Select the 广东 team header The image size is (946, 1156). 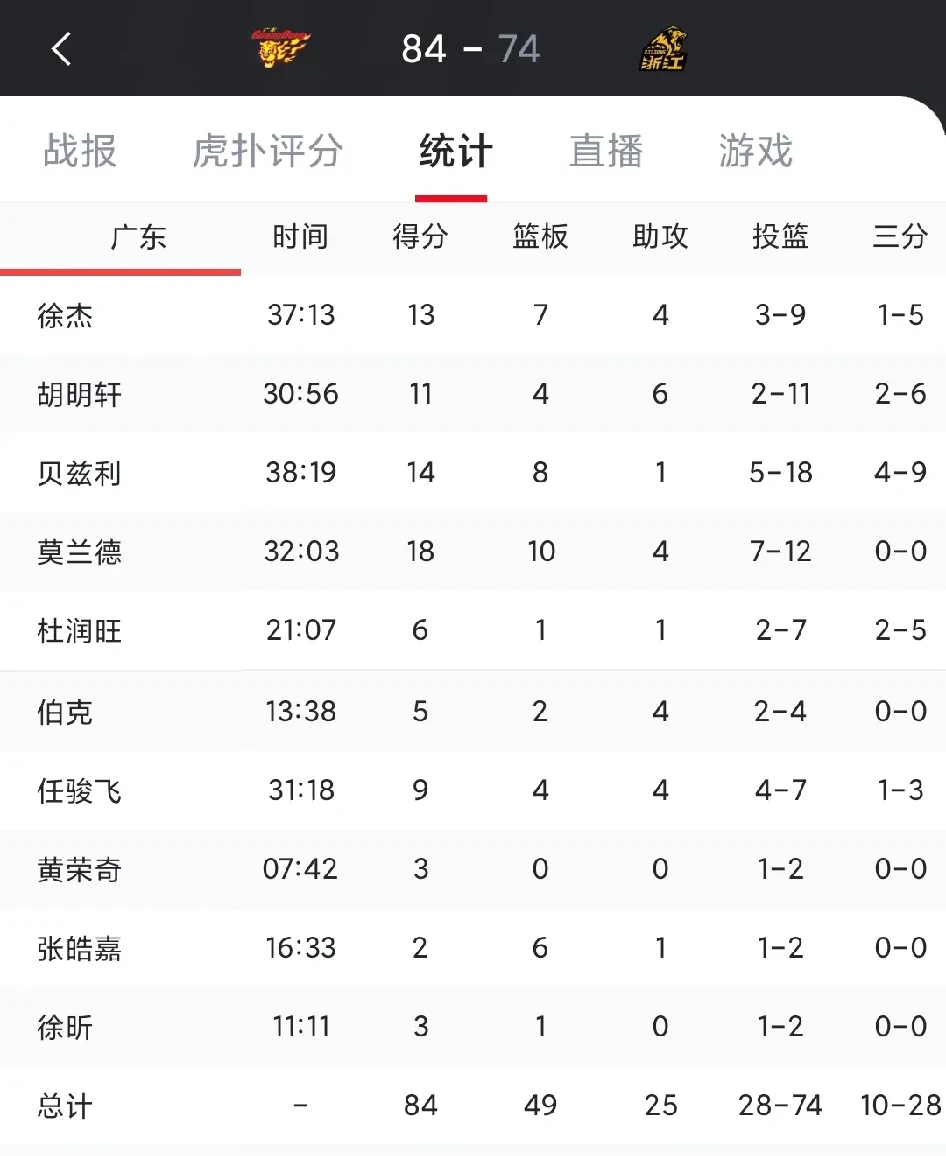138,238
